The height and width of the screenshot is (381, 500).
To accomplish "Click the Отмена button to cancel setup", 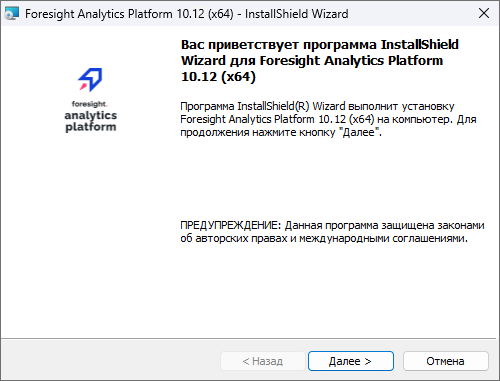I will coord(446,361).
